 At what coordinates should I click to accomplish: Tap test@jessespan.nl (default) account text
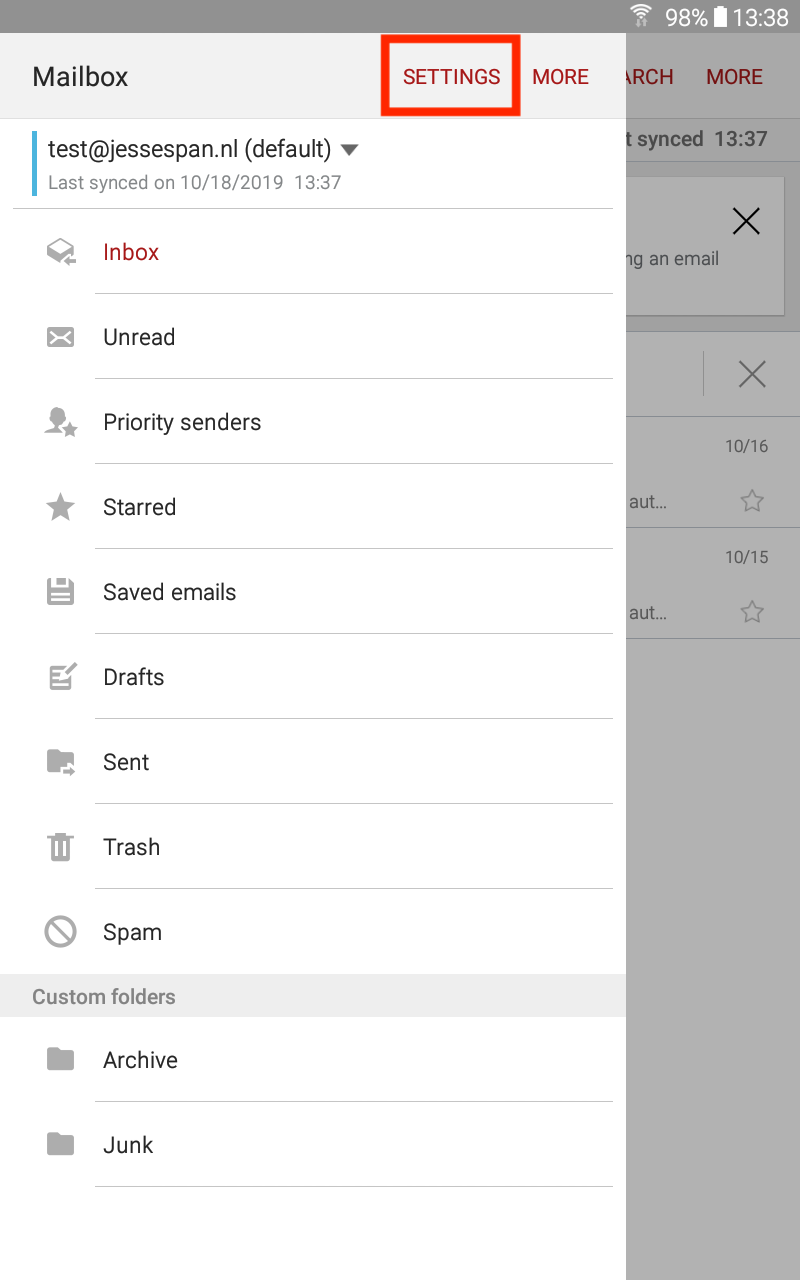189,149
